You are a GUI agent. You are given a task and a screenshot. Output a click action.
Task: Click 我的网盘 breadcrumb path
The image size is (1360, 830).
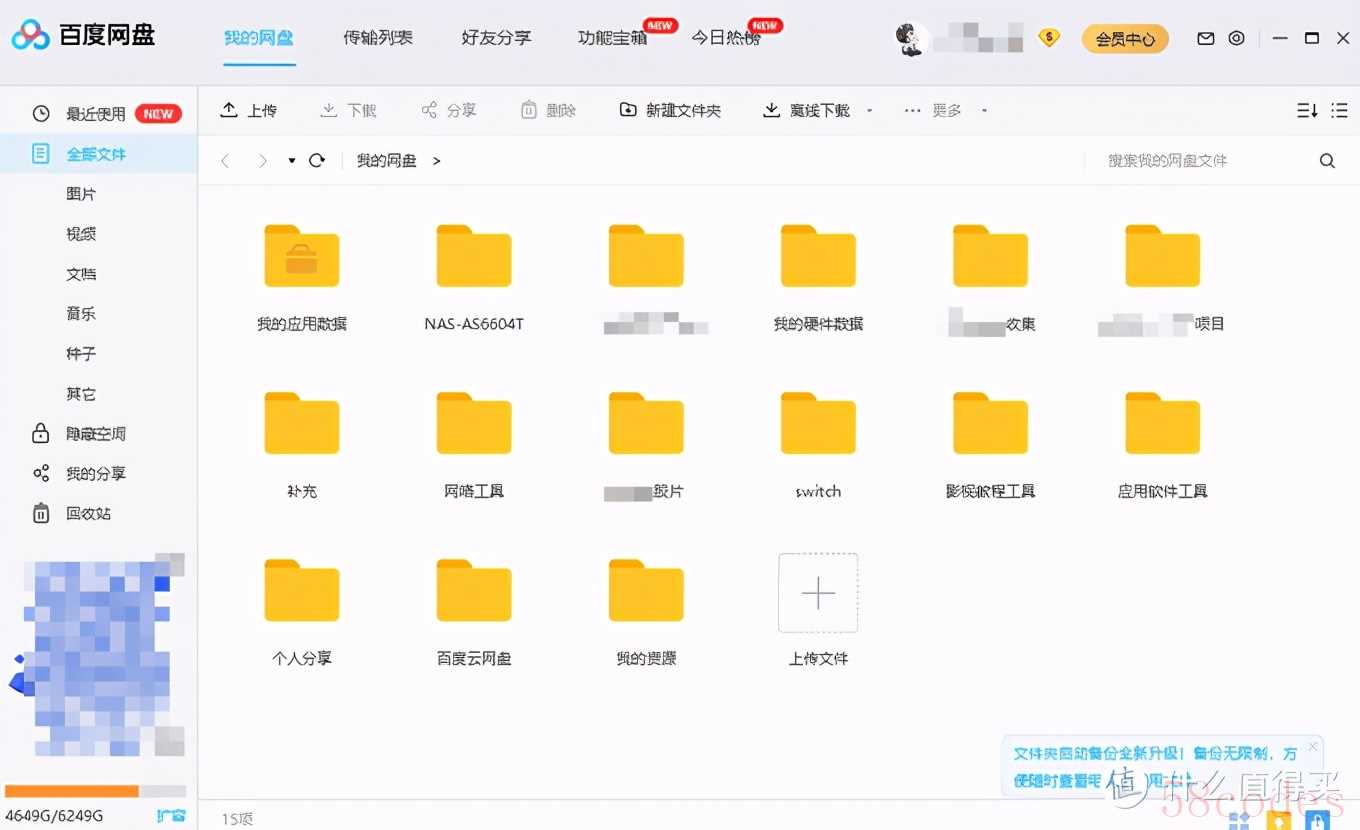point(387,160)
